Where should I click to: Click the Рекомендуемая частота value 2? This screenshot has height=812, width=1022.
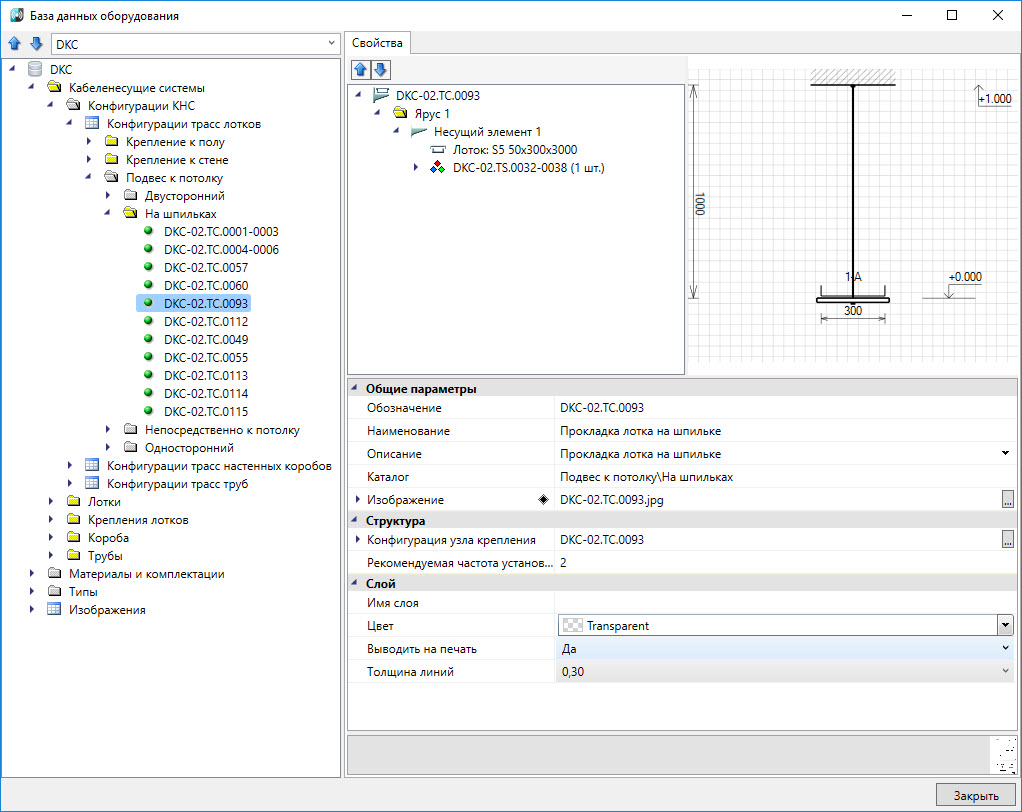785,562
